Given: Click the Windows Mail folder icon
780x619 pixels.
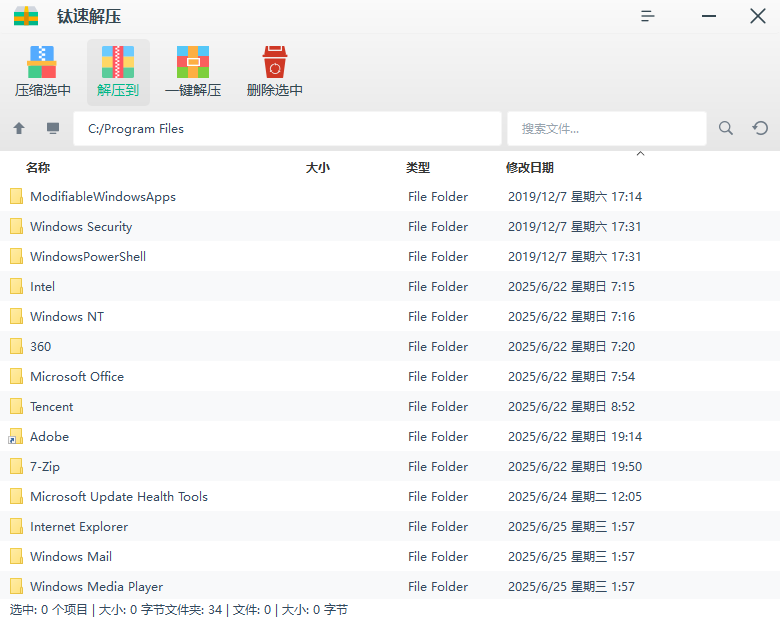Looking at the screenshot, I should pos(16,556).
